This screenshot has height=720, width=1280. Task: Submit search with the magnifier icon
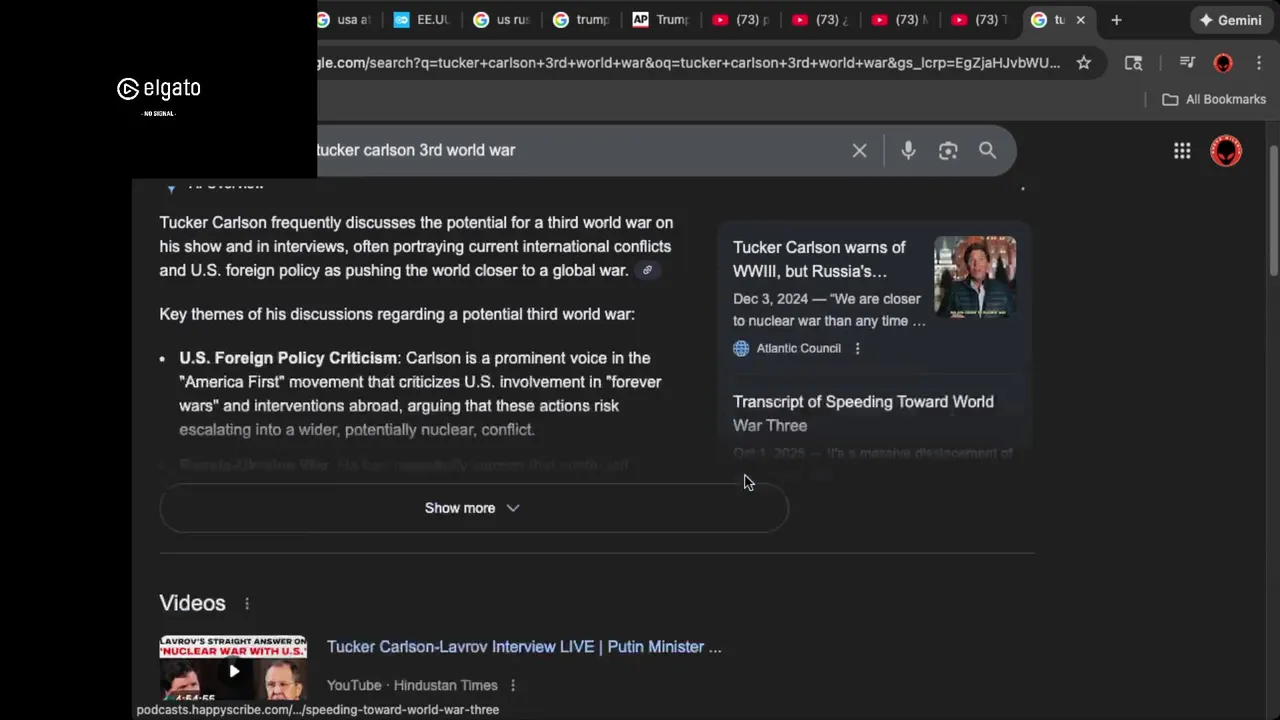(x=987, y=151)
